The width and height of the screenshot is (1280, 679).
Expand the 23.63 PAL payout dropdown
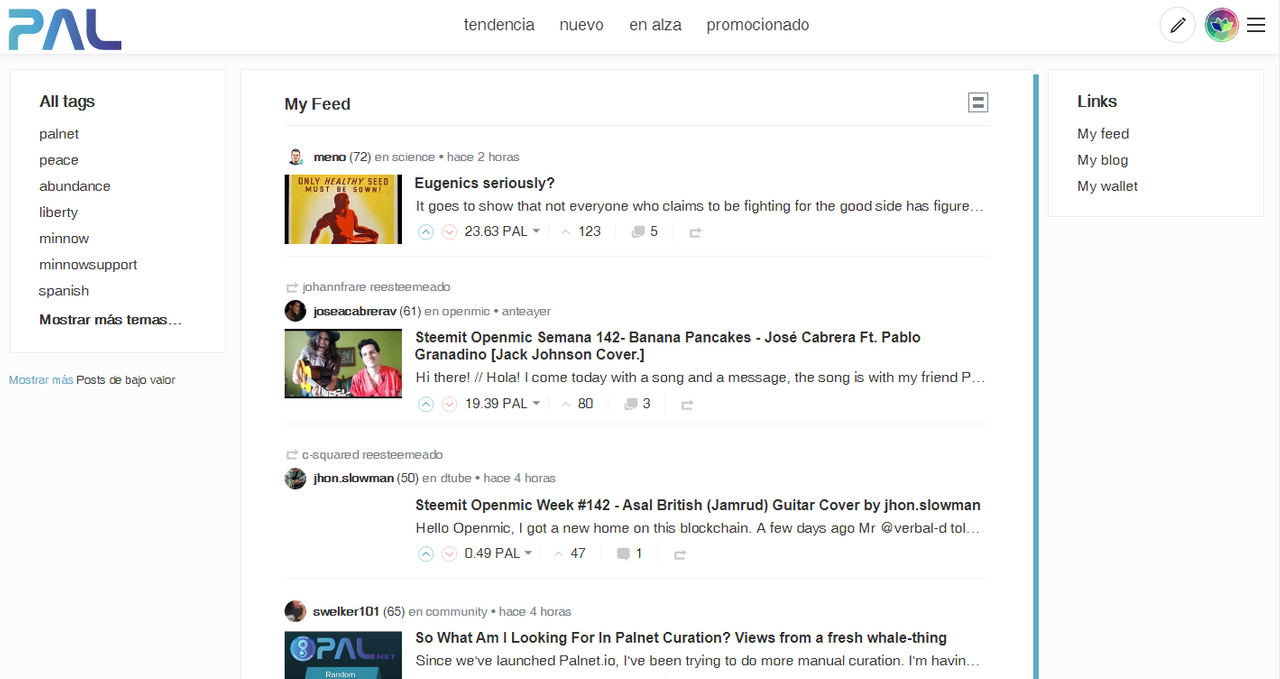pyautogui.click(x=502, y=232)
